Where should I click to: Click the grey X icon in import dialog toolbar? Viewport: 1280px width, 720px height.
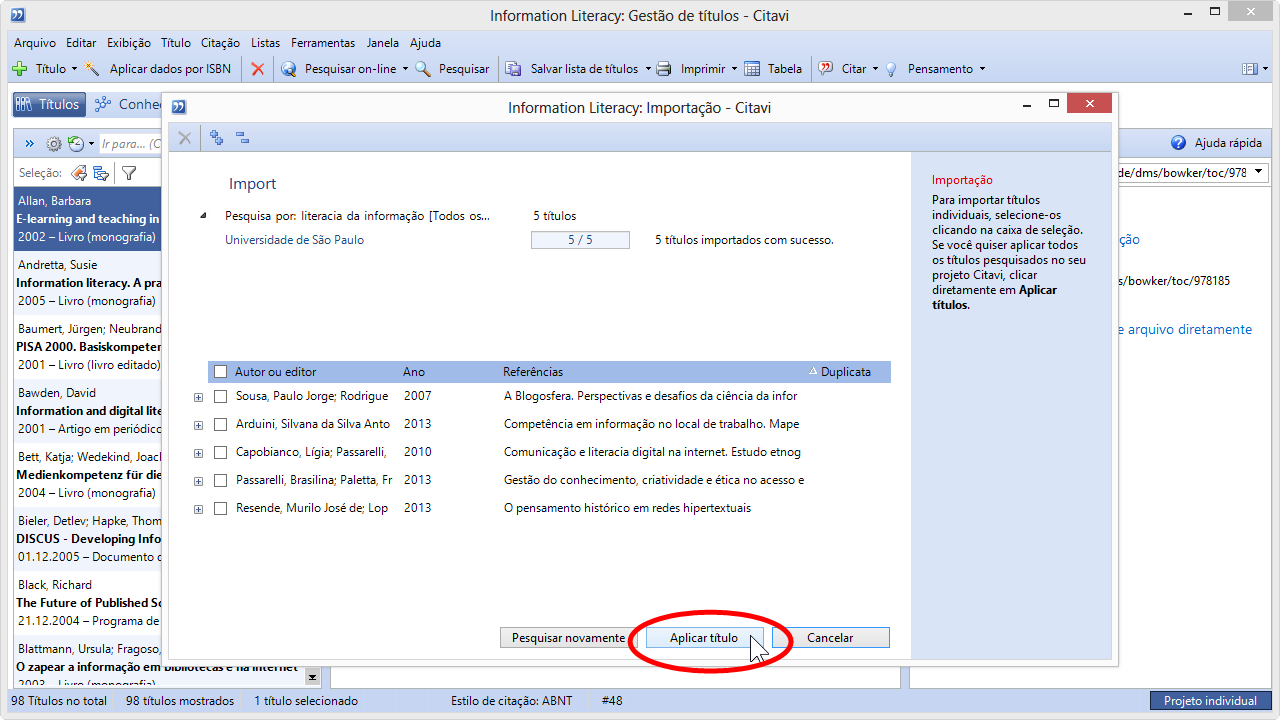pyautogui.click(x=185, y=138)
